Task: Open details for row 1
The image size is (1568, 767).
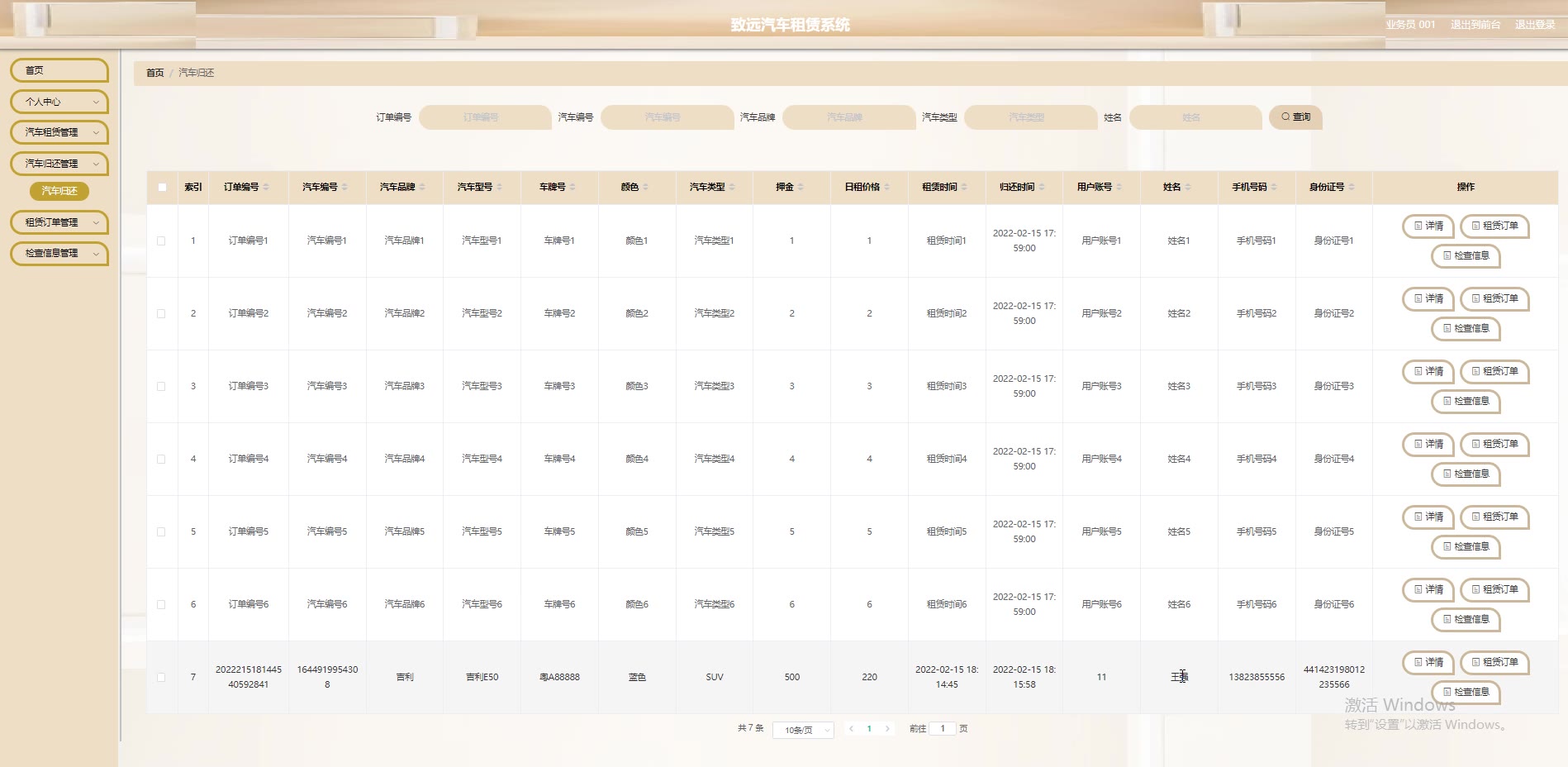Action: [x=1428, y=226]
